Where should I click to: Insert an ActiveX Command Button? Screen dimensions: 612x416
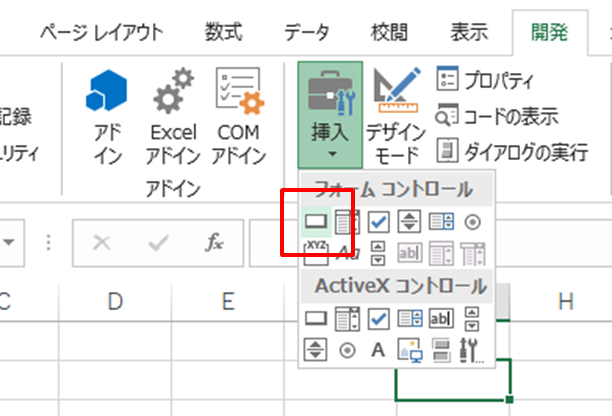pos(316,318)
